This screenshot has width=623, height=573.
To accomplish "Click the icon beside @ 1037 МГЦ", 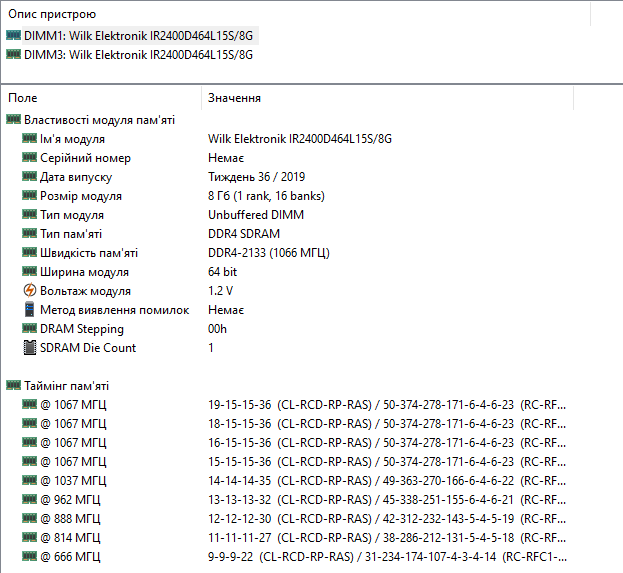I will [29, 480].
